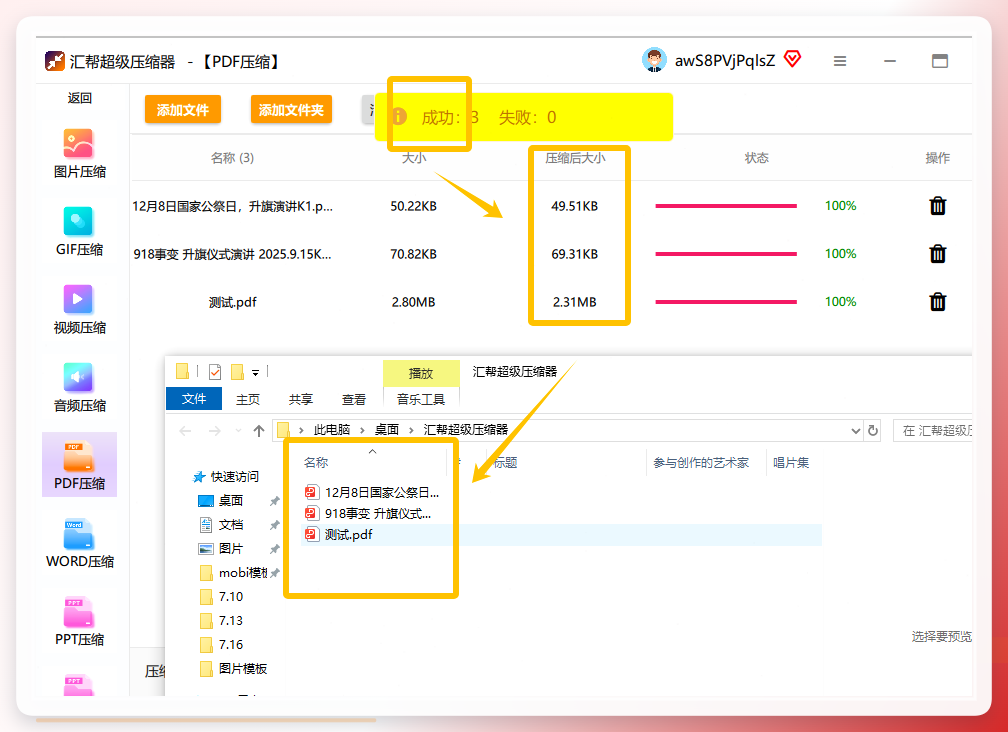Click the app logo in title bar
This screenshot has width=1008, height=732.
55,61
